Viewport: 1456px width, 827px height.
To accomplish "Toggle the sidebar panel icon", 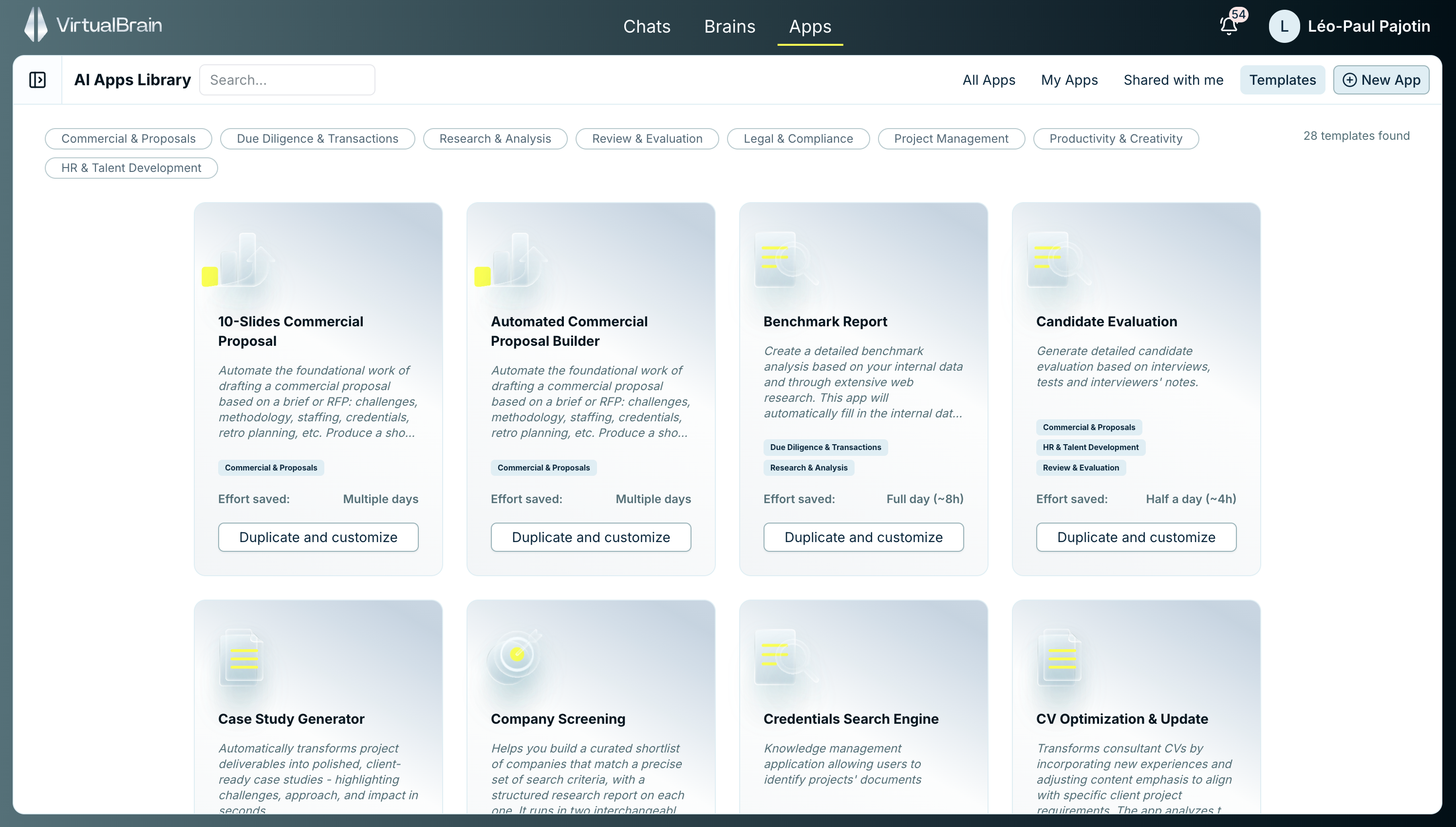I will pos(37,80).
